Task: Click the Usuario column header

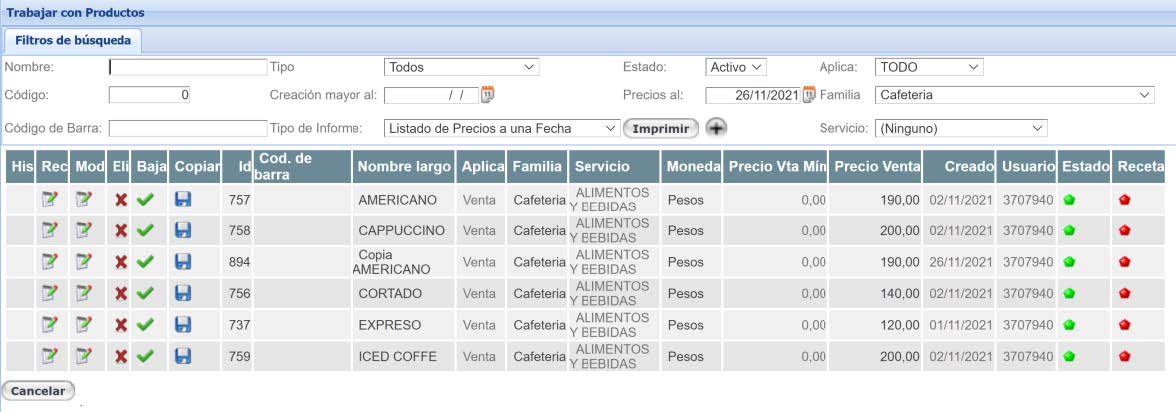Action: pyautogui.click(x=1028, y=167)
